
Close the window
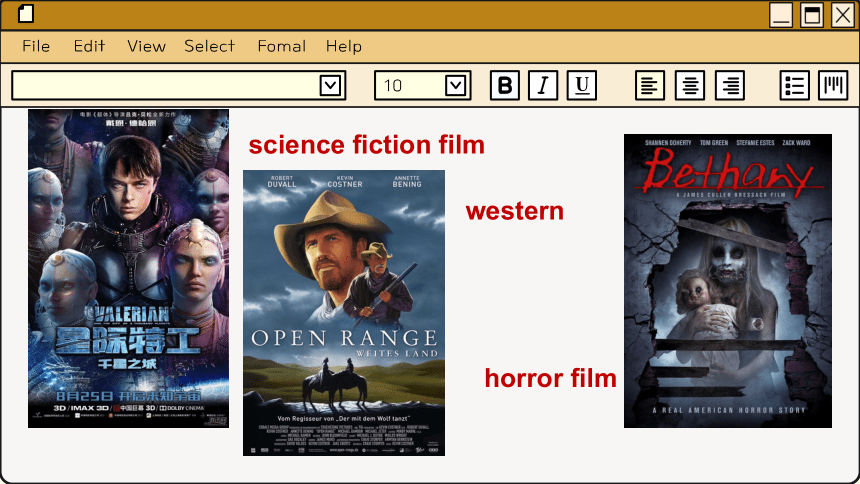[x=843, y=15]
